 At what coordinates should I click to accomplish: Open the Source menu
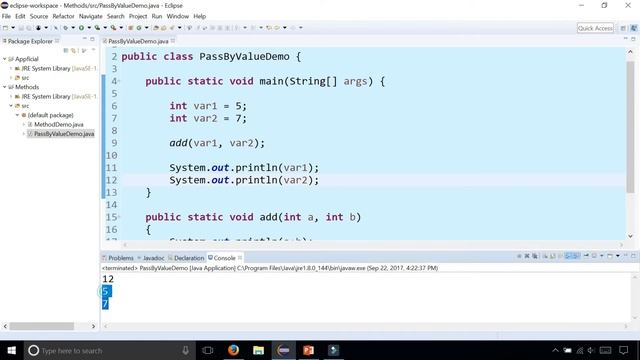point(39,16)
